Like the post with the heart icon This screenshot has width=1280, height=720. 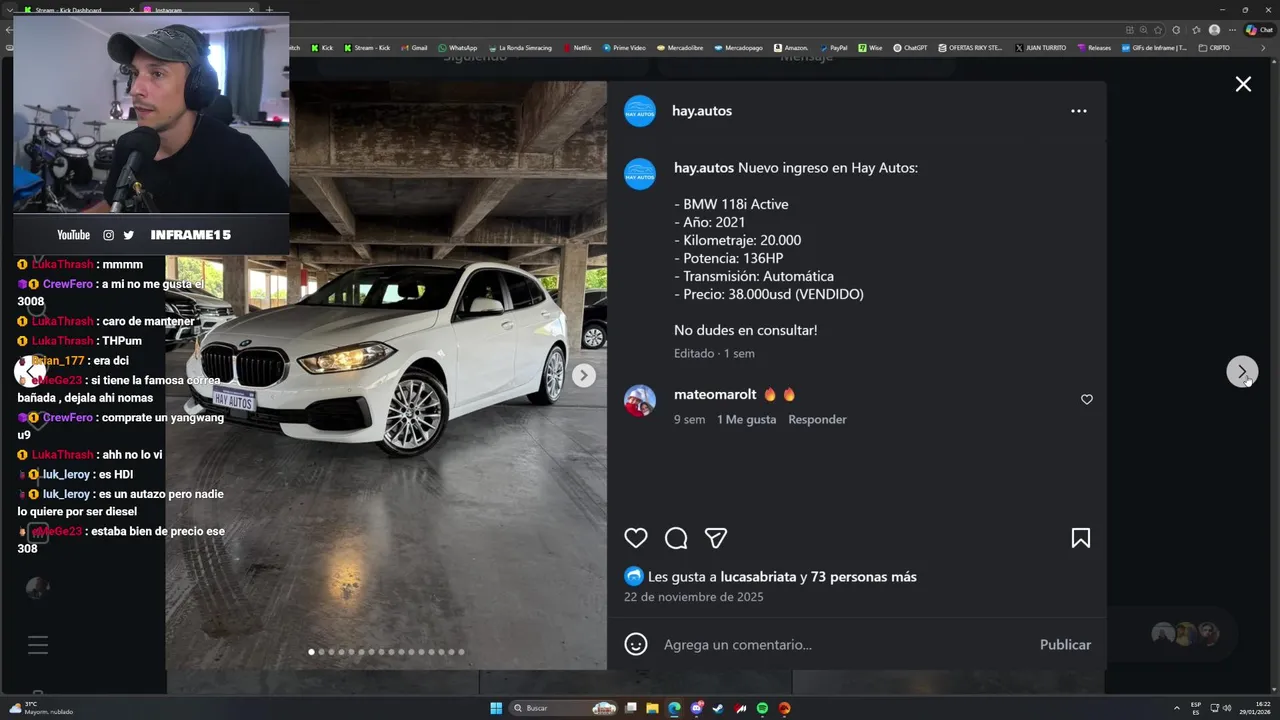(636, 538)
